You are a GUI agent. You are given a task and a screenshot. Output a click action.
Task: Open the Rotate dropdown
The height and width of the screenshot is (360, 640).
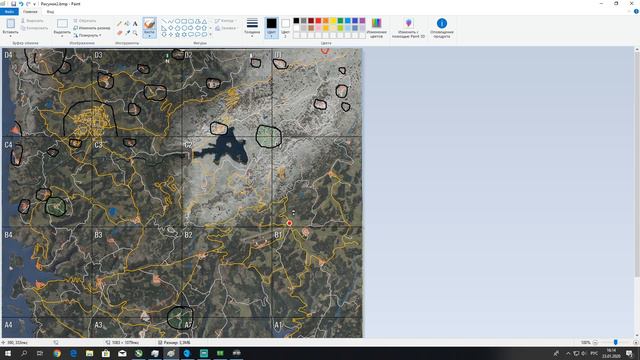[x=87, y=36]
